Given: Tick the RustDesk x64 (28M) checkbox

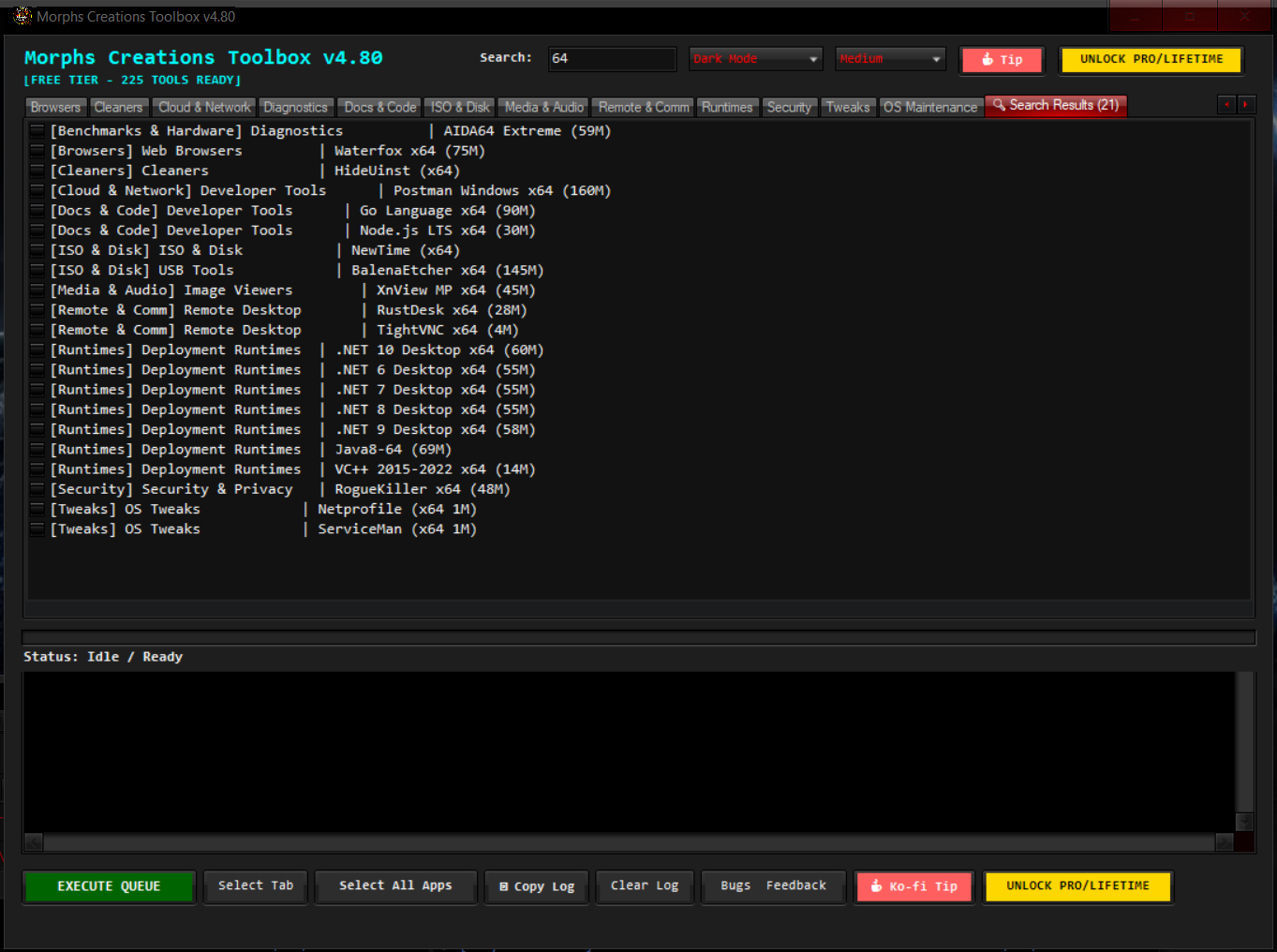Looking at the screenshot, I should (x=37, y=310).
